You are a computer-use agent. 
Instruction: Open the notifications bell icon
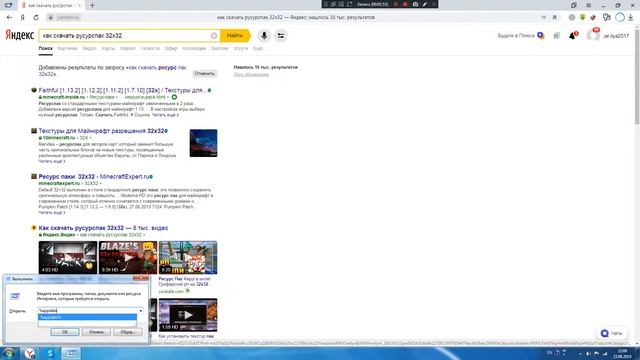pyautogui.click(x=572, y=36)
